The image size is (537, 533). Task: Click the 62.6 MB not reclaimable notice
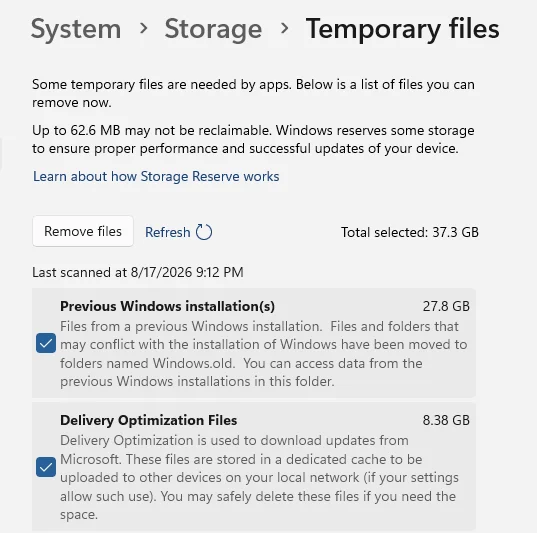click(253, 139)
